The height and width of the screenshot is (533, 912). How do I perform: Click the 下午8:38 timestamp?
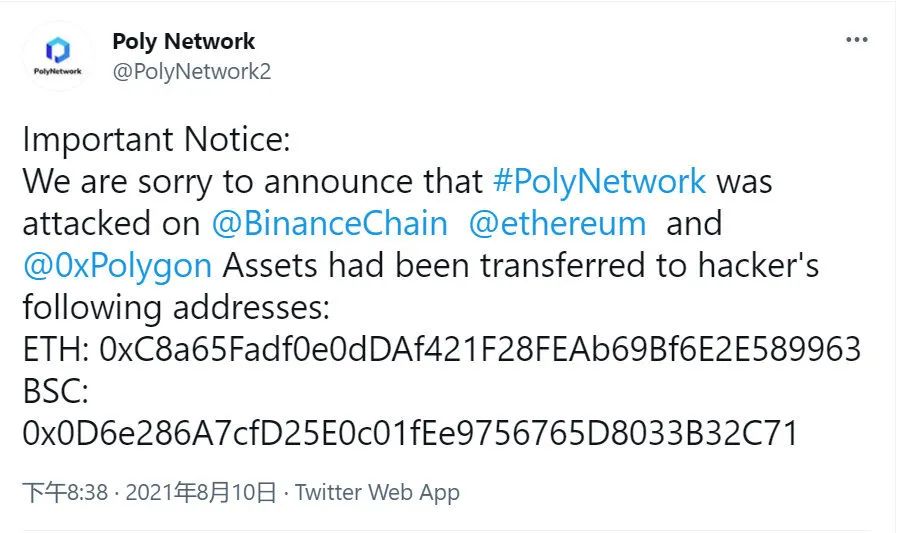[x=65, y=492]
